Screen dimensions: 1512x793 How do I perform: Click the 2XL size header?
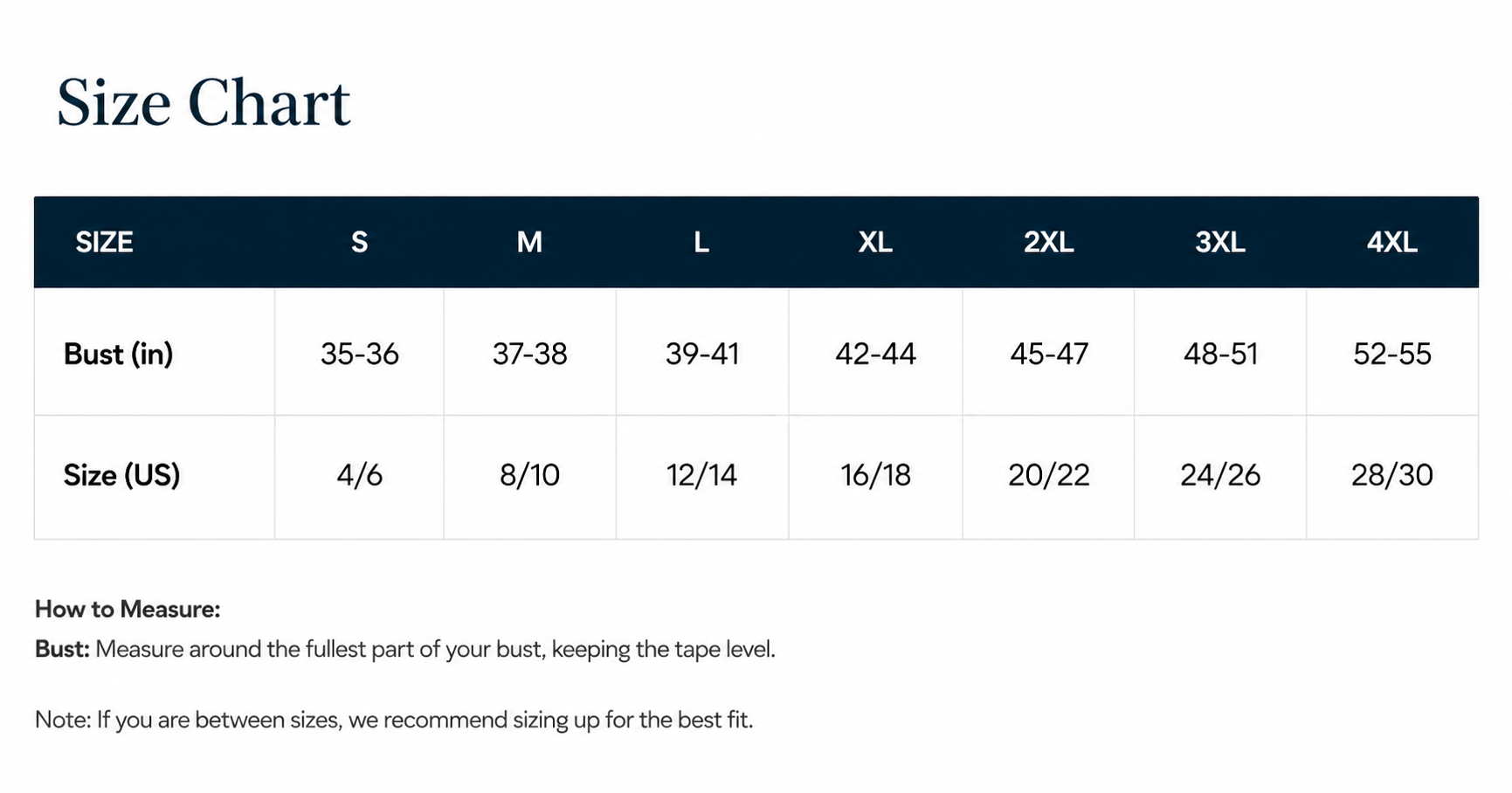(x=1048, y=242)
